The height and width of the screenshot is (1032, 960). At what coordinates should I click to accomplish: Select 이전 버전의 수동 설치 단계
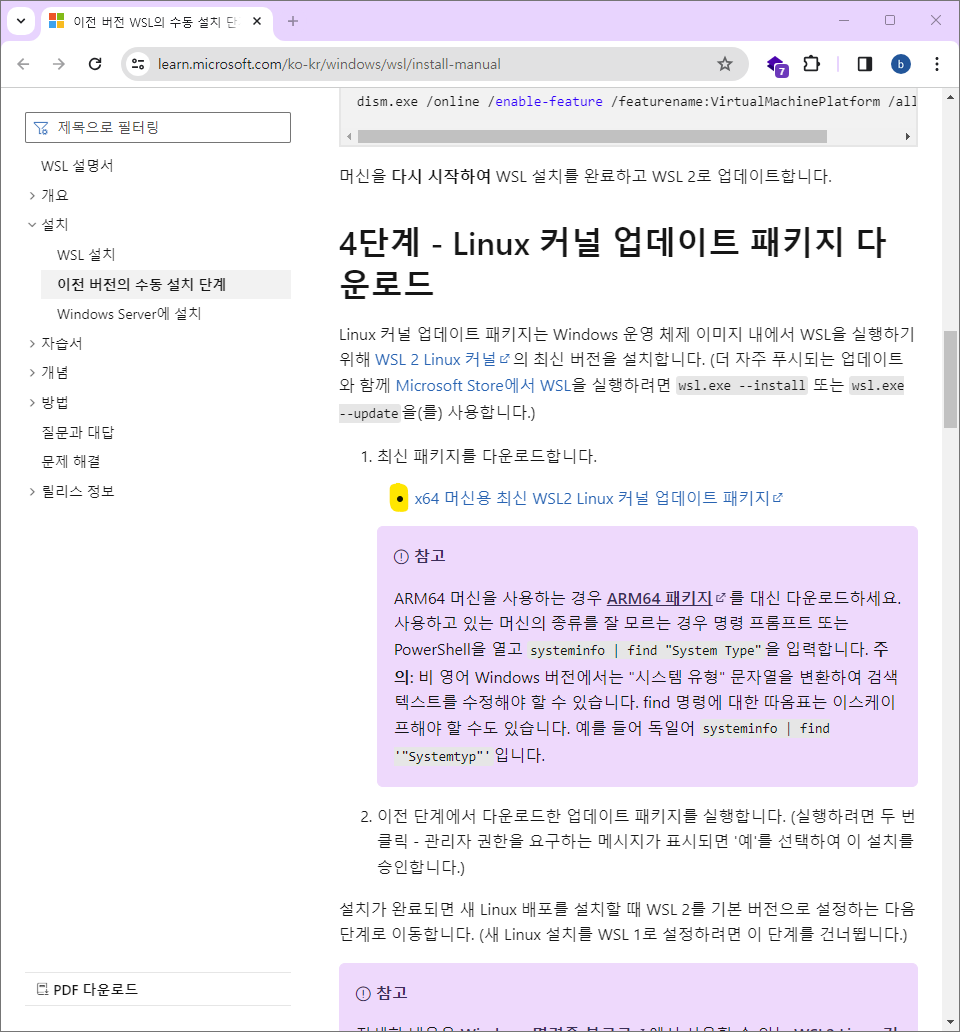[x=166, y=284]
